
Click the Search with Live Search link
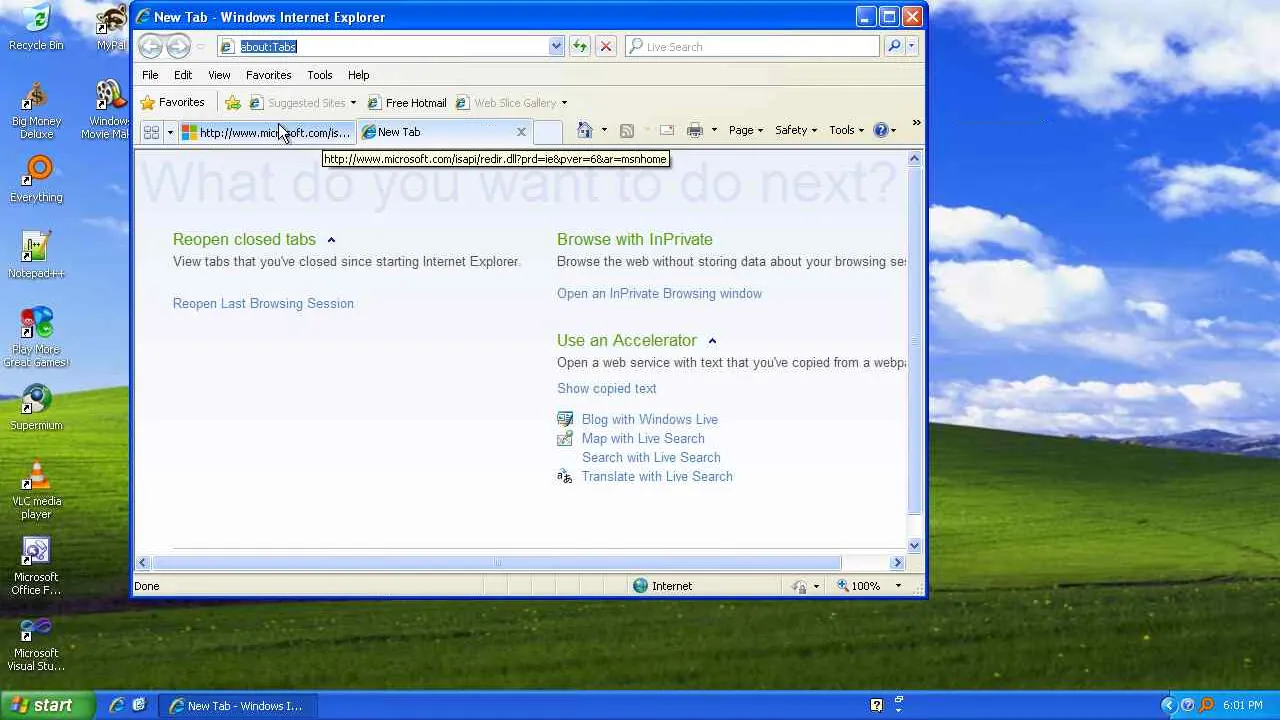tap(651, 457)
